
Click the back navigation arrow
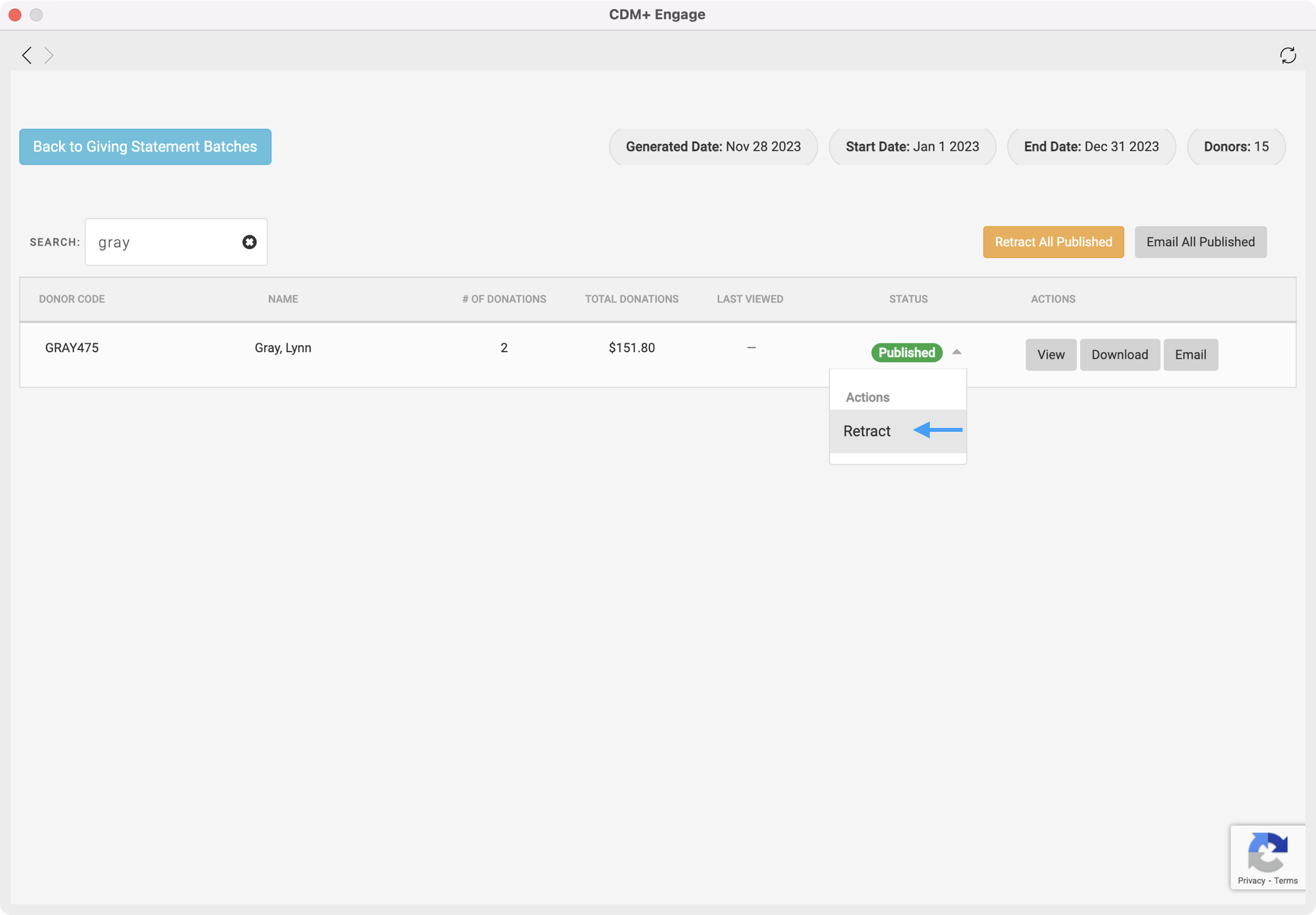[x=26, y=55]
